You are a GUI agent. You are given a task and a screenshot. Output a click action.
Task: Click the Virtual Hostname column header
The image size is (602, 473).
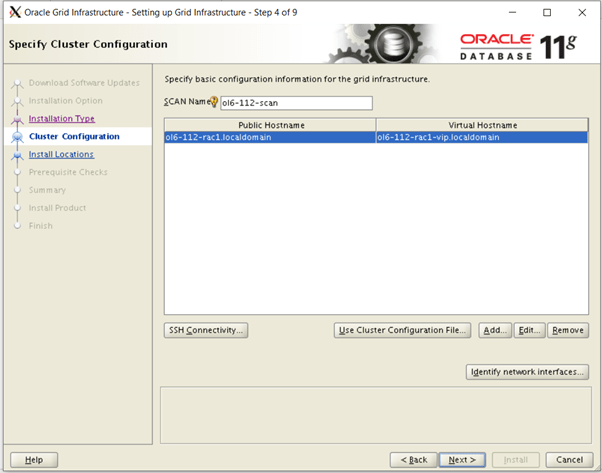click(x=481, y=125)
